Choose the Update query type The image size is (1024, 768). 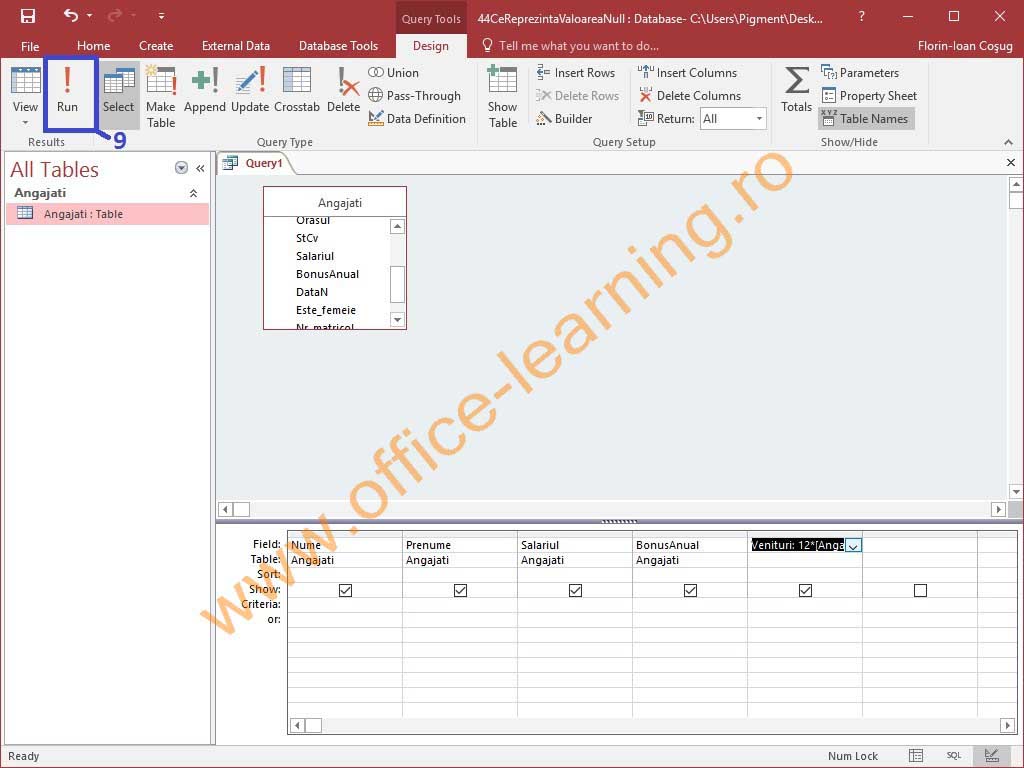(x=250, y=90)
